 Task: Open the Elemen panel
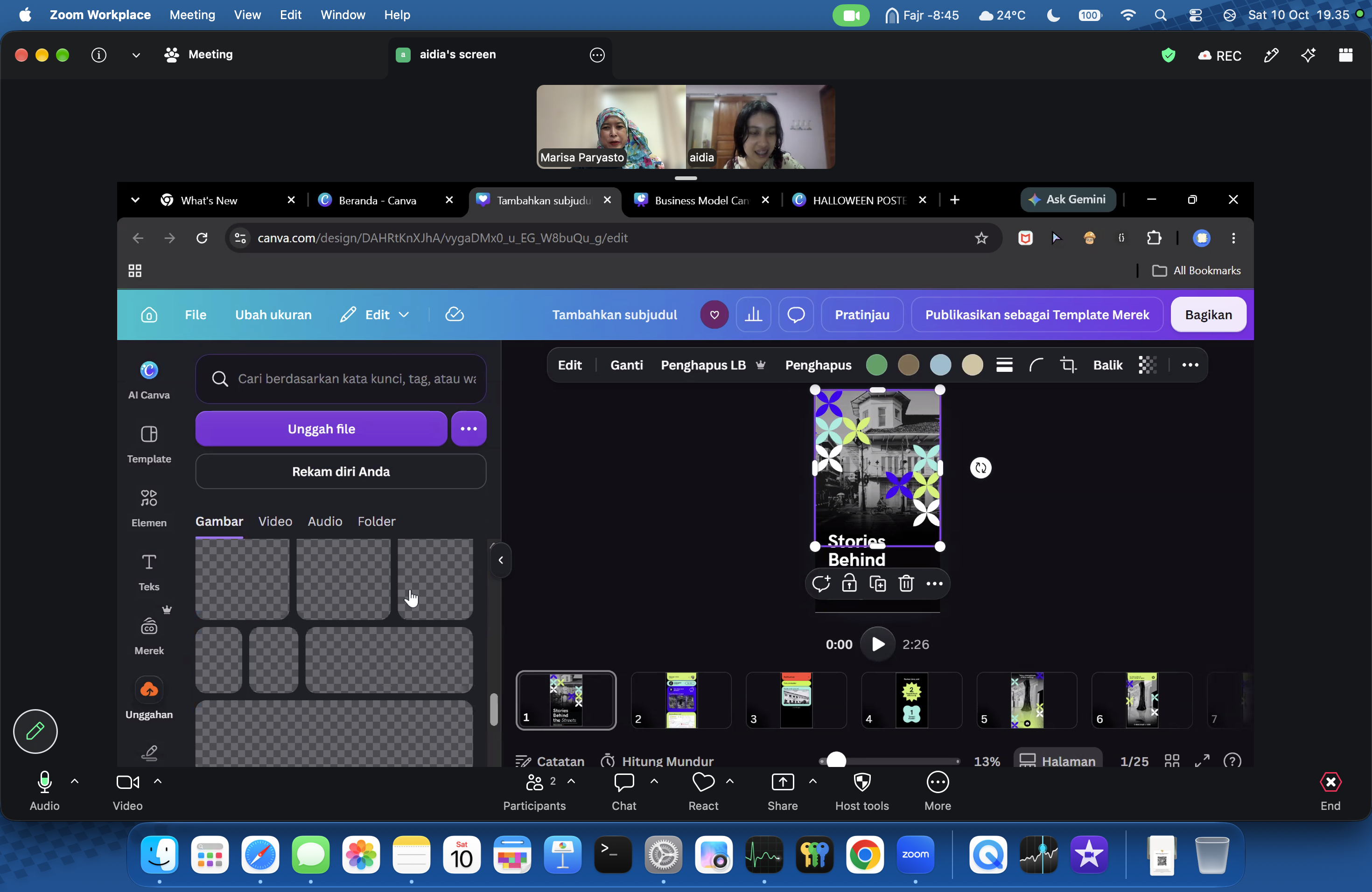click(149, 508)
